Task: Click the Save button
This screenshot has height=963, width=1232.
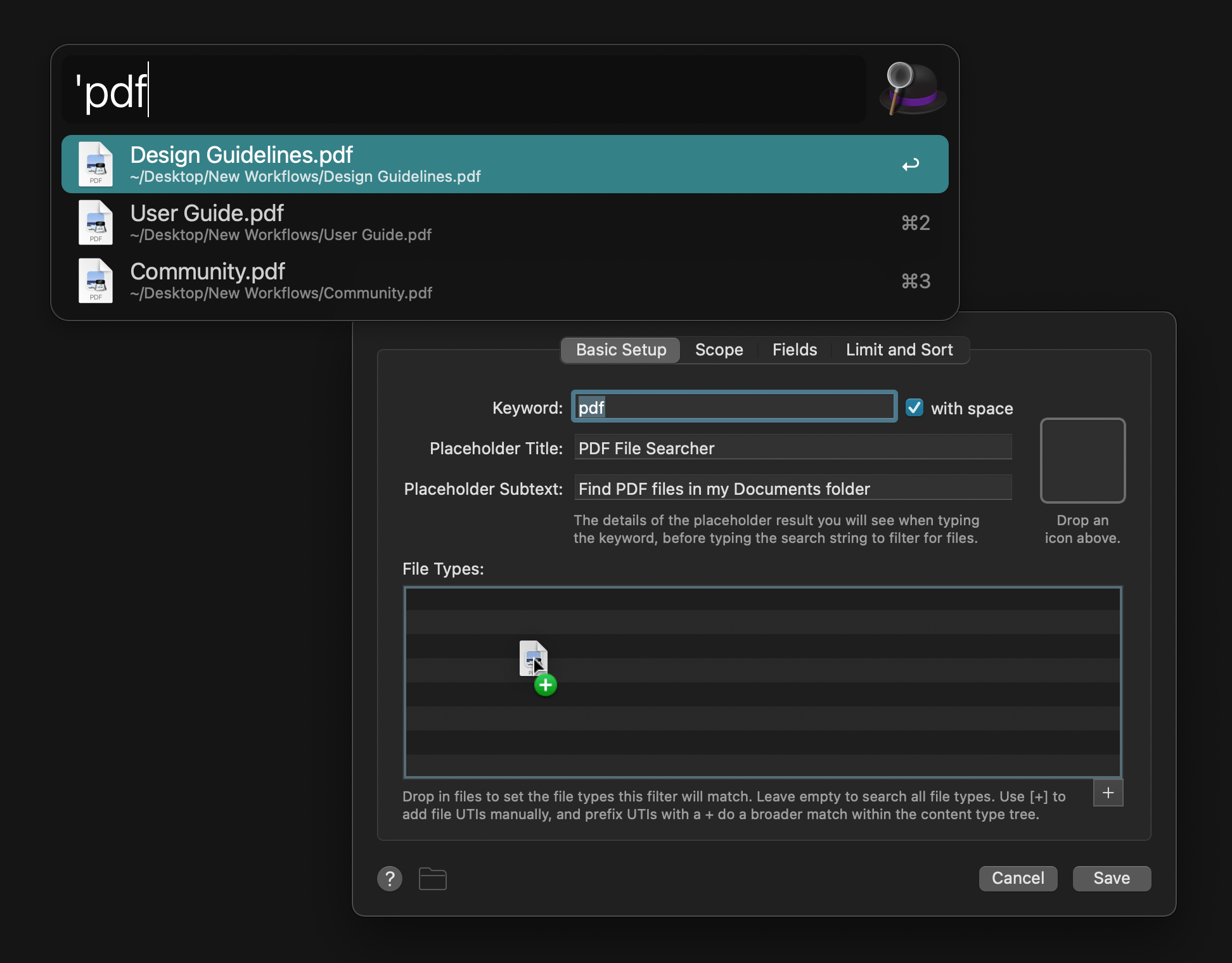Action: (1111, 878)
